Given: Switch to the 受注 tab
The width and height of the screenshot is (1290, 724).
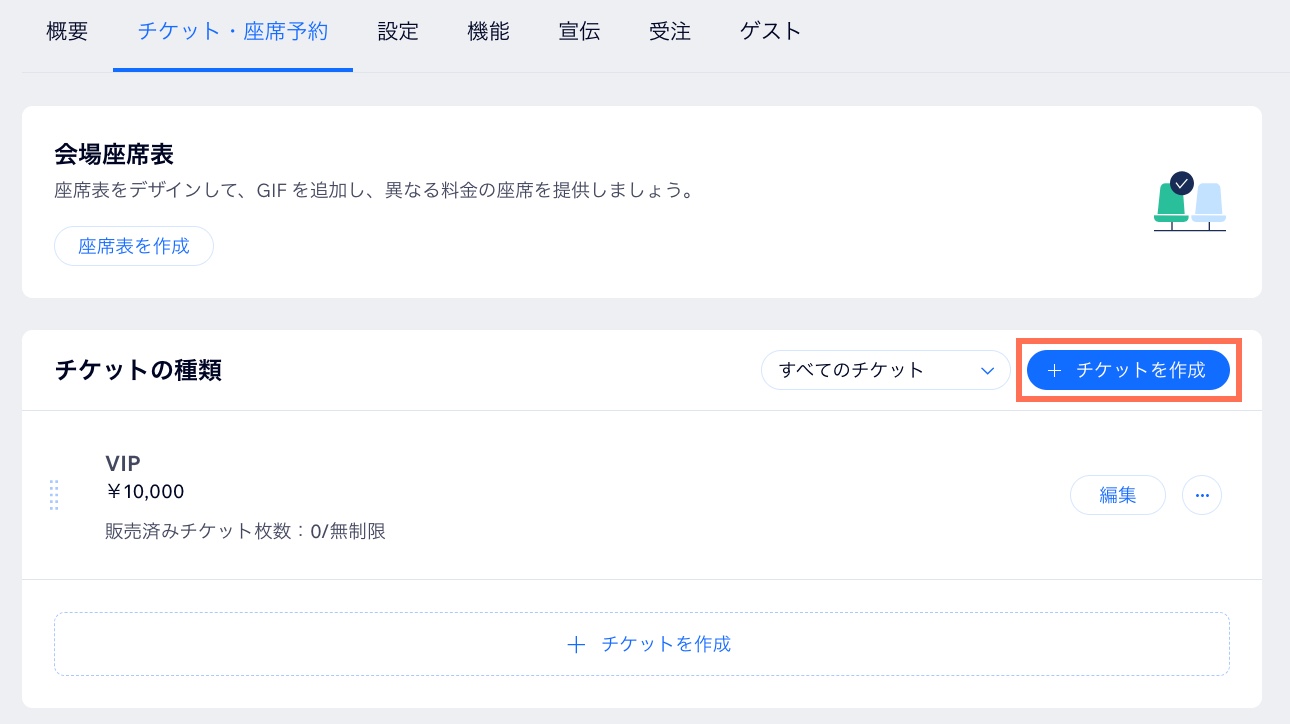Looking at the screenshot, I should point(669,31).
